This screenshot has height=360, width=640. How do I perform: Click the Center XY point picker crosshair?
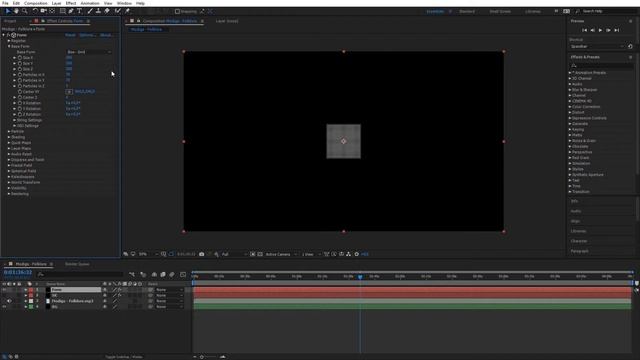69,92
